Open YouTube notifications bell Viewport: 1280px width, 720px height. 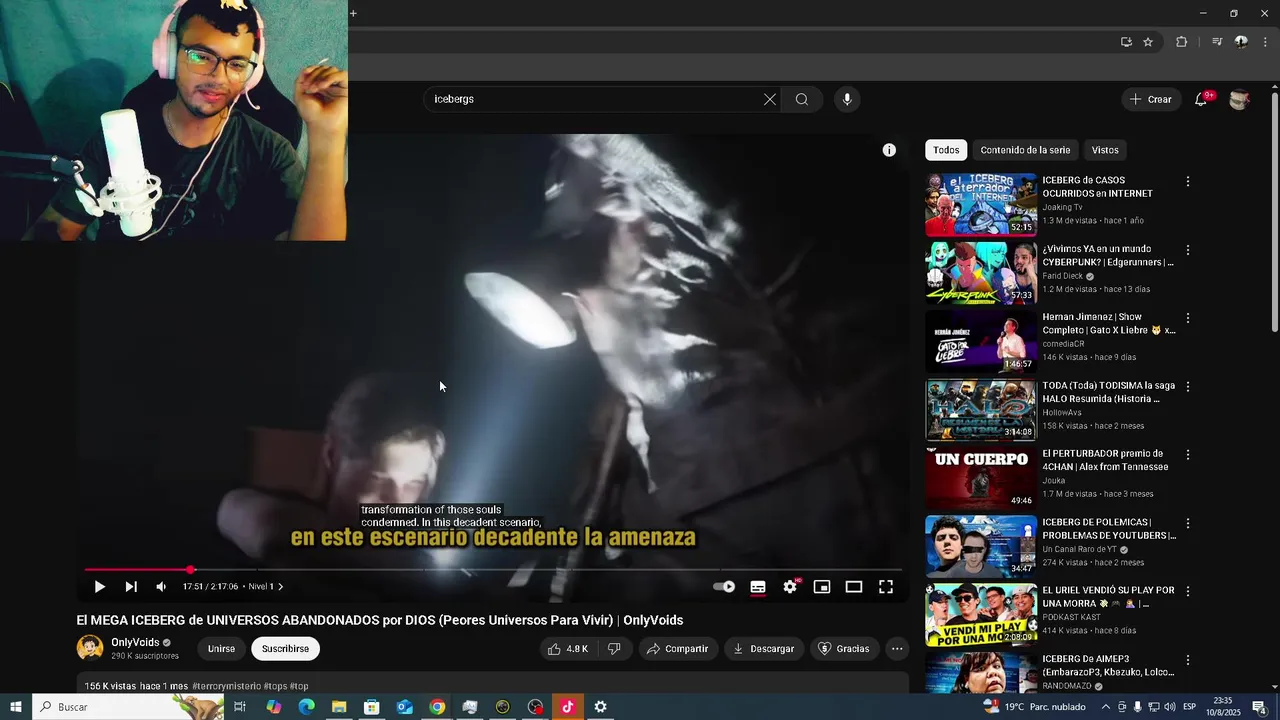(1201, 99)
